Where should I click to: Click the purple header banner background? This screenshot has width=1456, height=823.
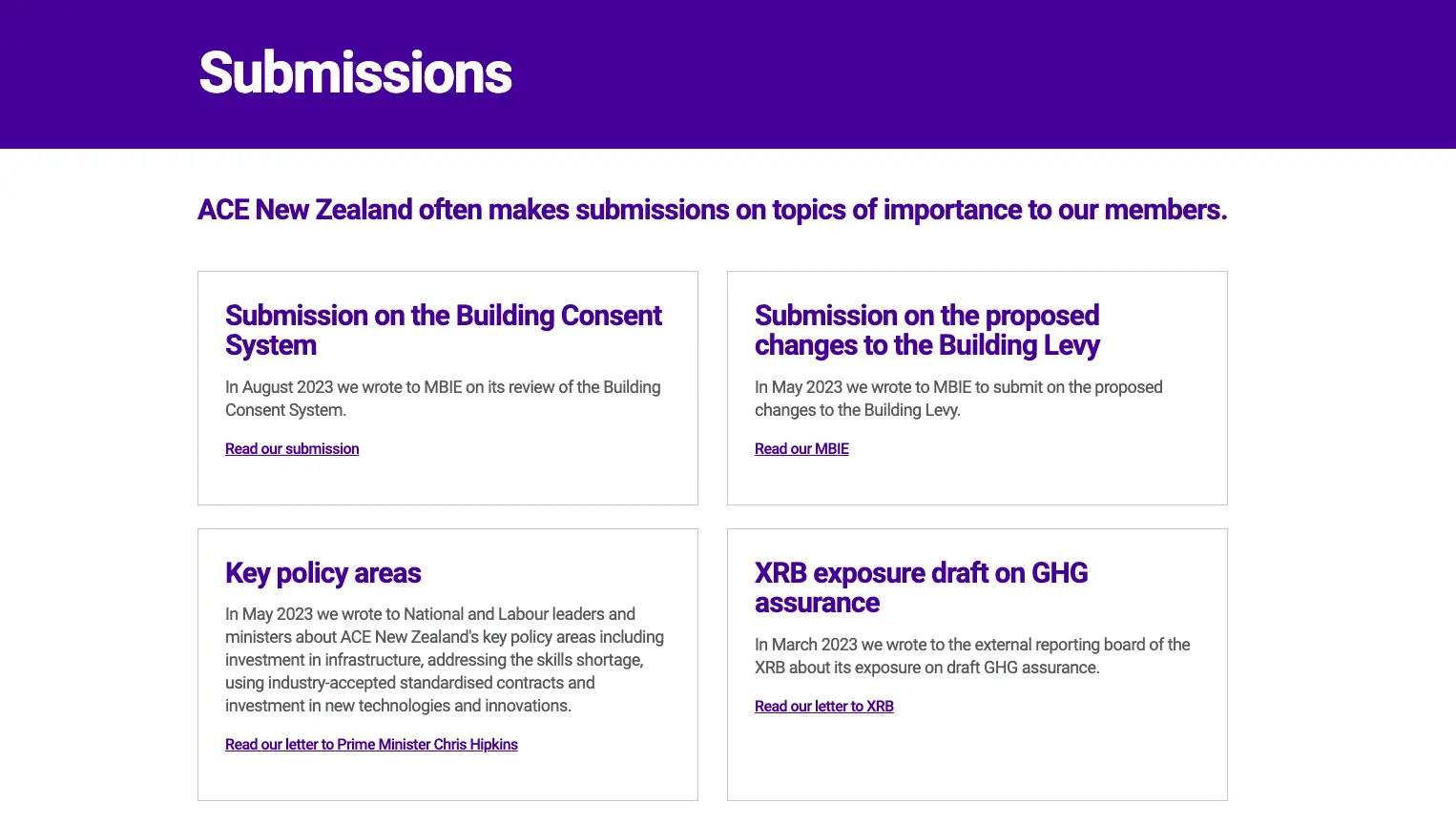pos(954,74)
